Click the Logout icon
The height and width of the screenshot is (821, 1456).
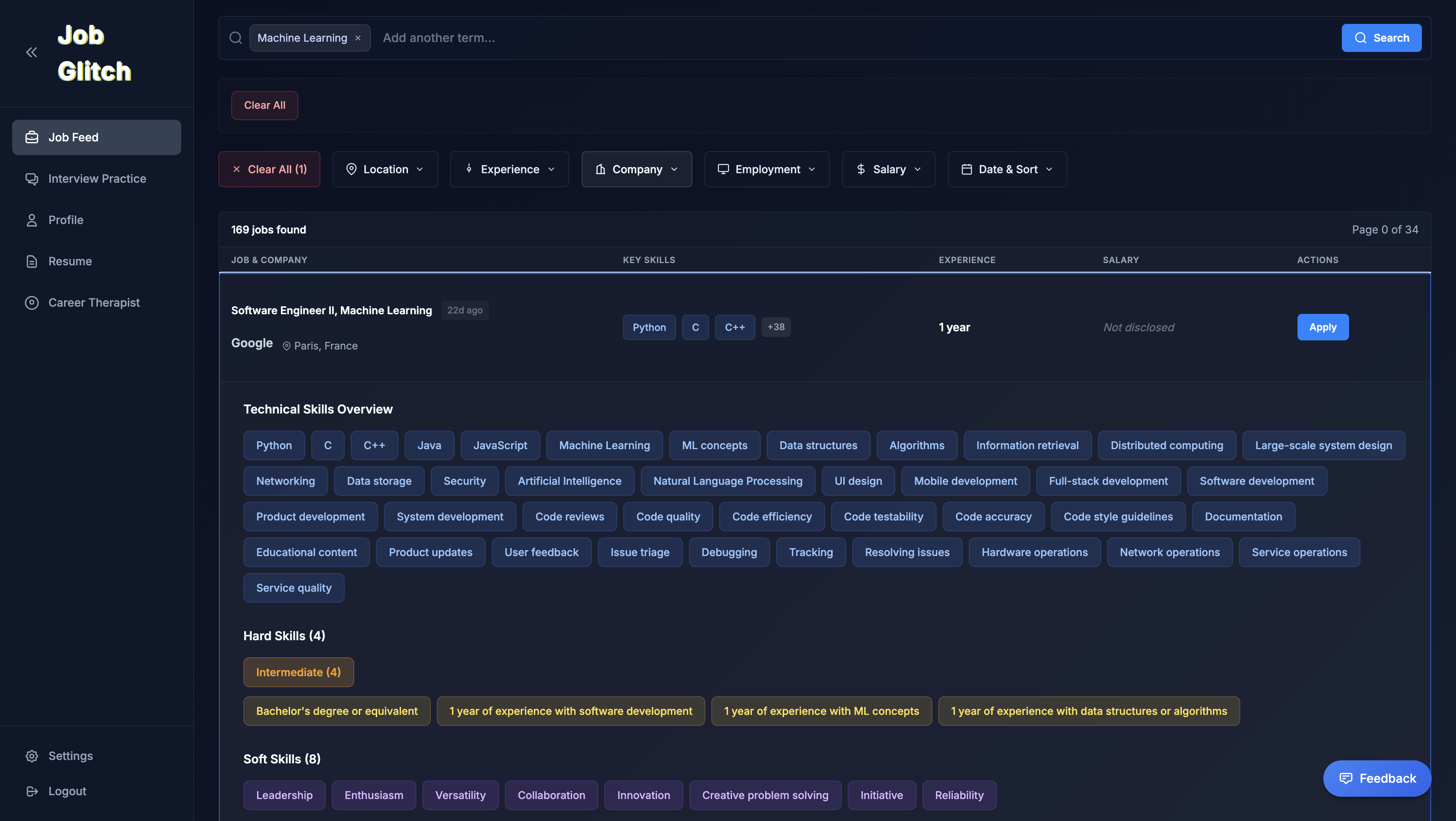(x=31, y=791)
